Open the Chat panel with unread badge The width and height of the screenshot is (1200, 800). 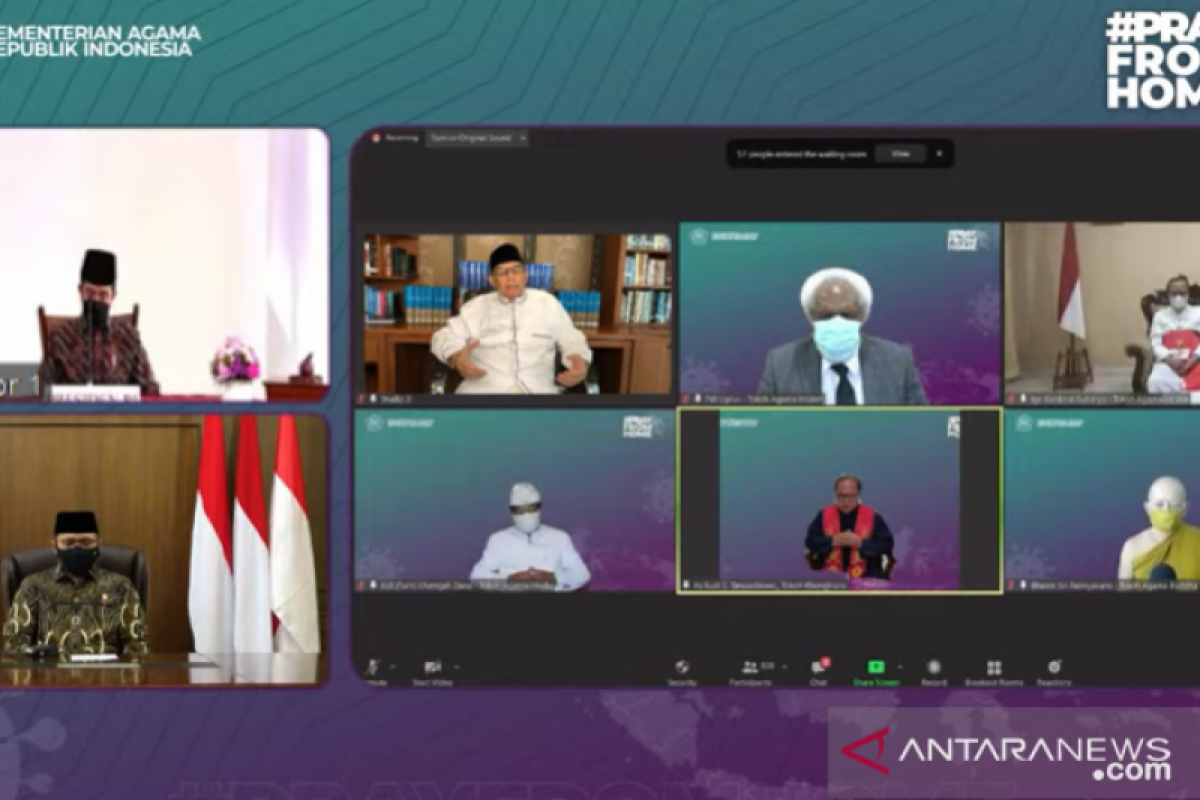click(818, 669)
